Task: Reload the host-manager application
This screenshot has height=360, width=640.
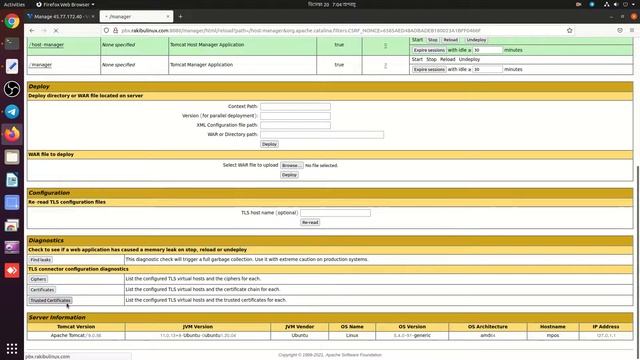Action: point(451,40)
